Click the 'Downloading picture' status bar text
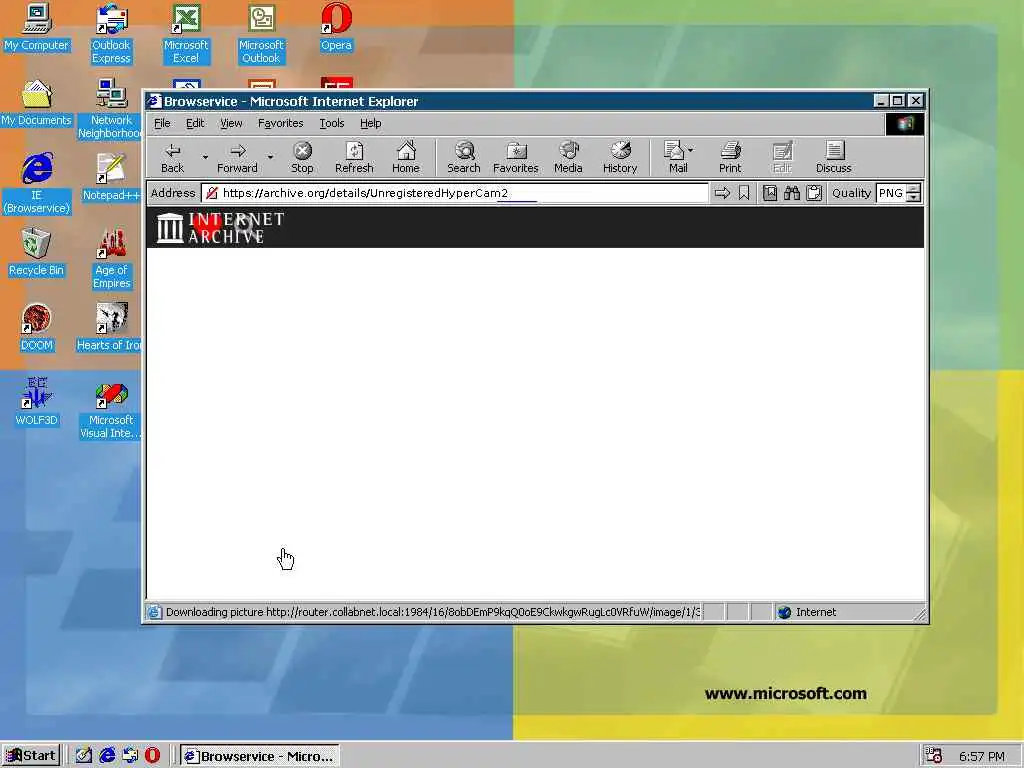Viewport: 1024px width, 768px height. tap(432, 613)
